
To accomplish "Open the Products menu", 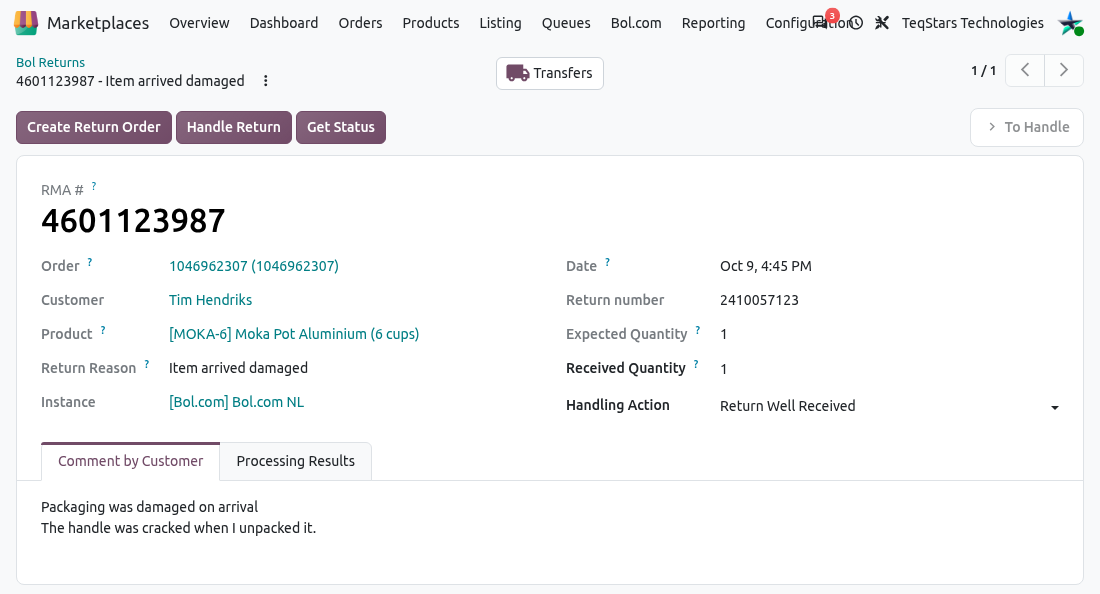I will tap(431, 23).
